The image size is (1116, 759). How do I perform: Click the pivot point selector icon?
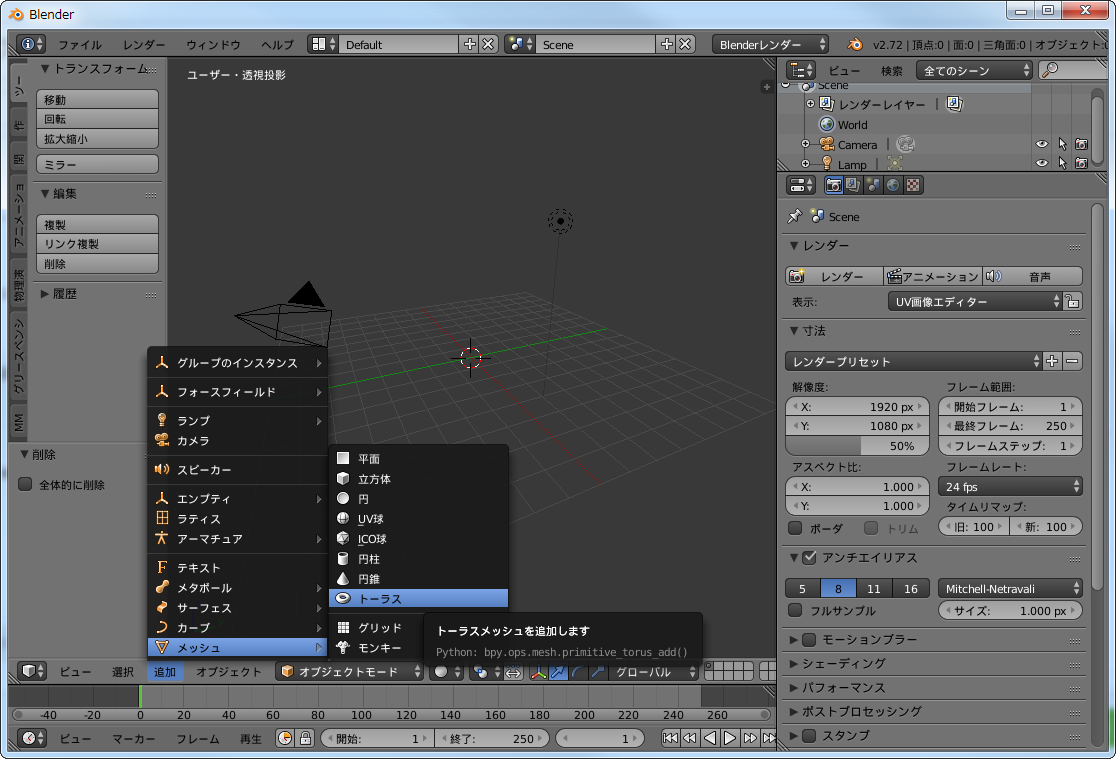click(x=488, y=671)
